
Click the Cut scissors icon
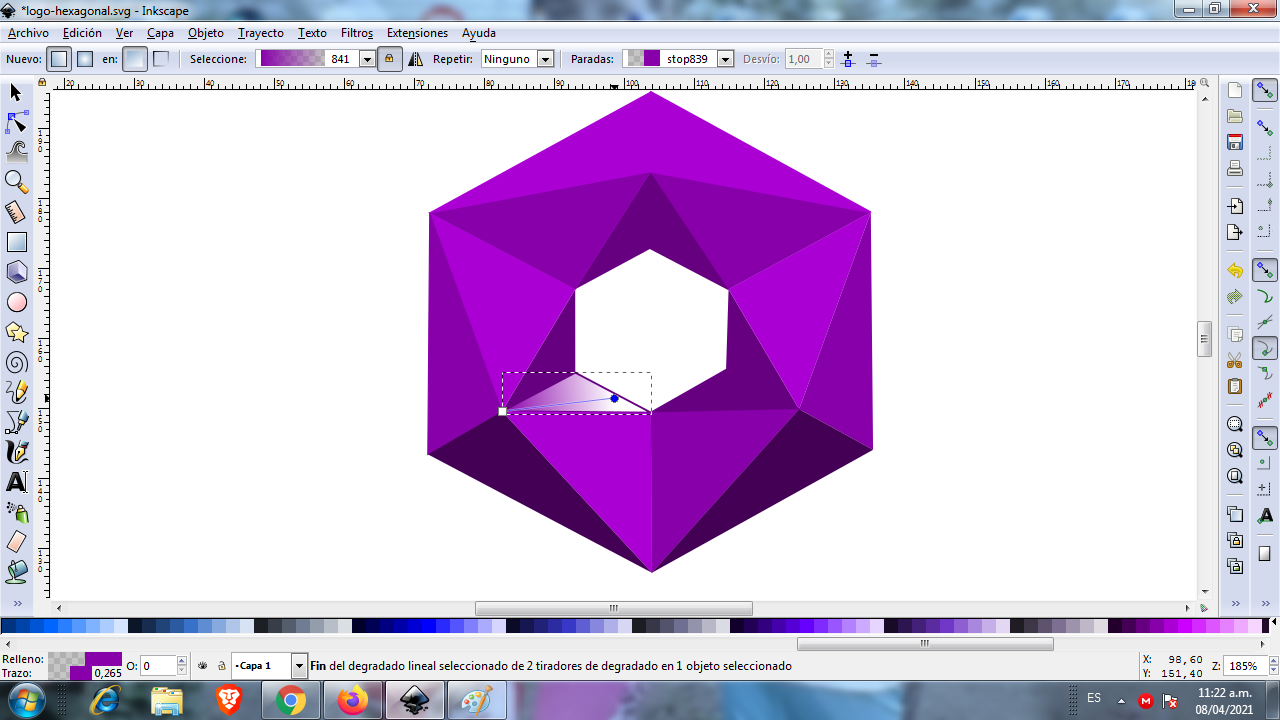[x=1235, y=360]
